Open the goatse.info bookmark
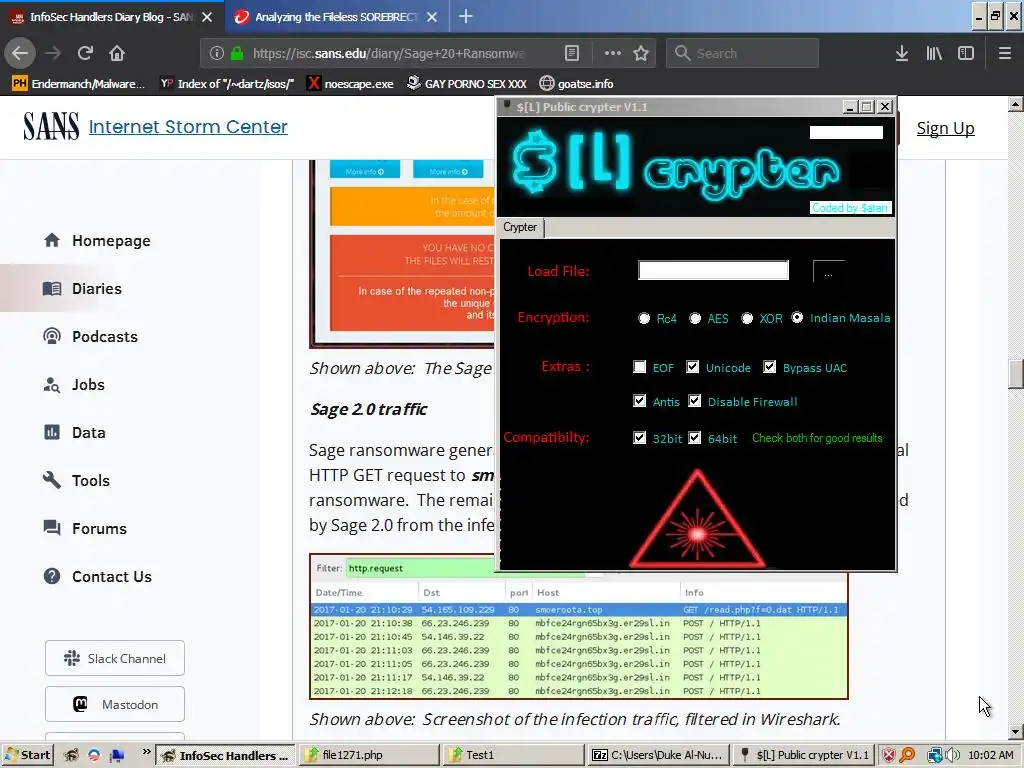Viewport: 1024px width, 768px height. [x=577, y=84]
